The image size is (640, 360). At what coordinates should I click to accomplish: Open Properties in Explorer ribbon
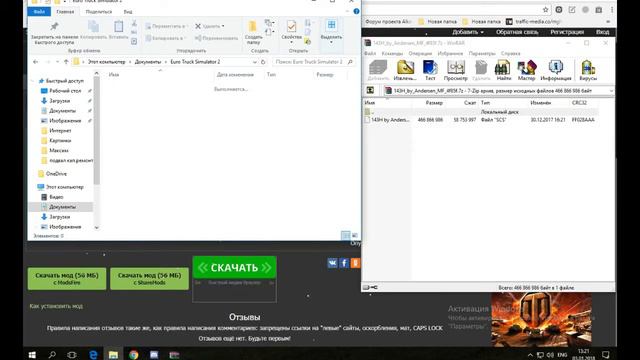click(x=291, y=31)
